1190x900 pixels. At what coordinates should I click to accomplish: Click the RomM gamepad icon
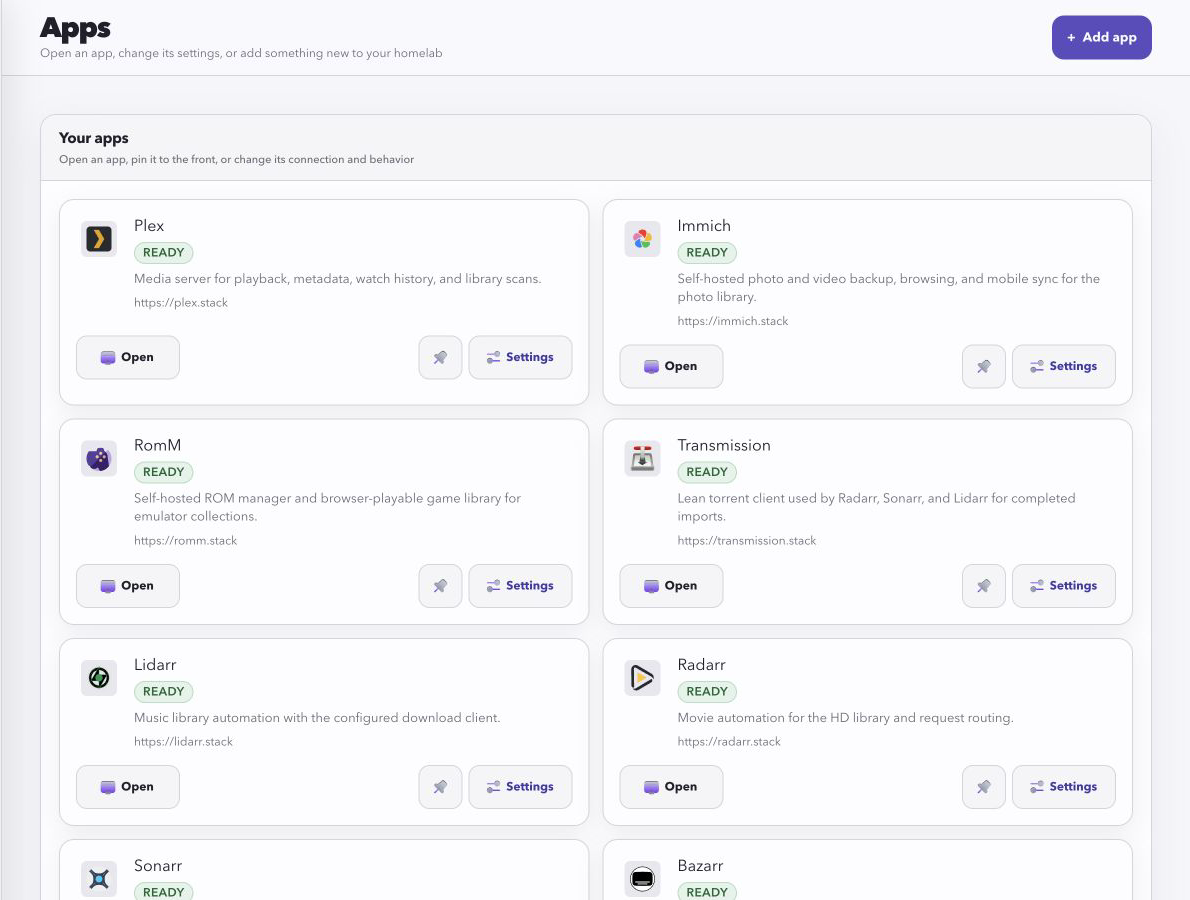point(99,458)
